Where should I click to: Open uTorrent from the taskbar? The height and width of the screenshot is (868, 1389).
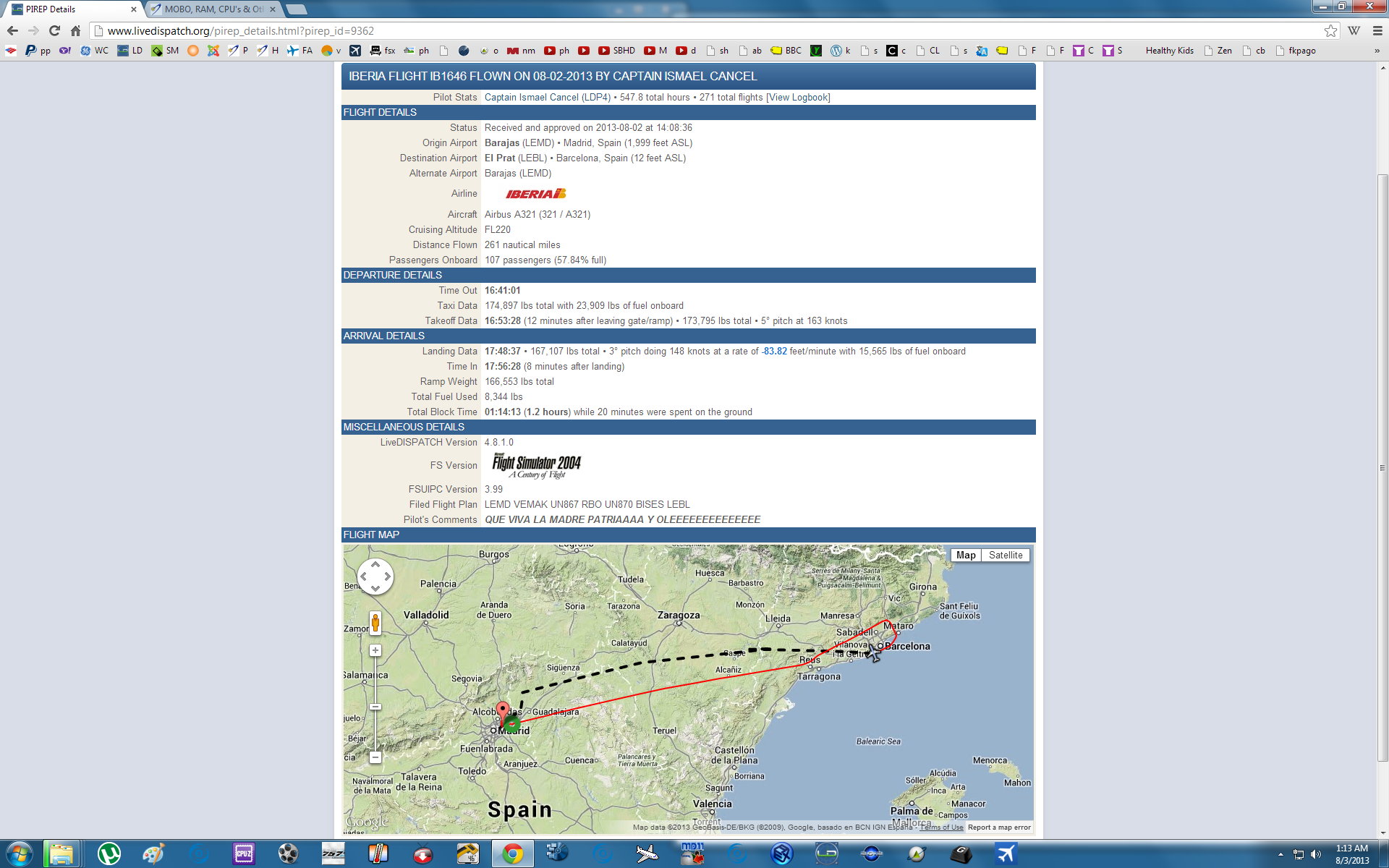(x=109, y=854)
